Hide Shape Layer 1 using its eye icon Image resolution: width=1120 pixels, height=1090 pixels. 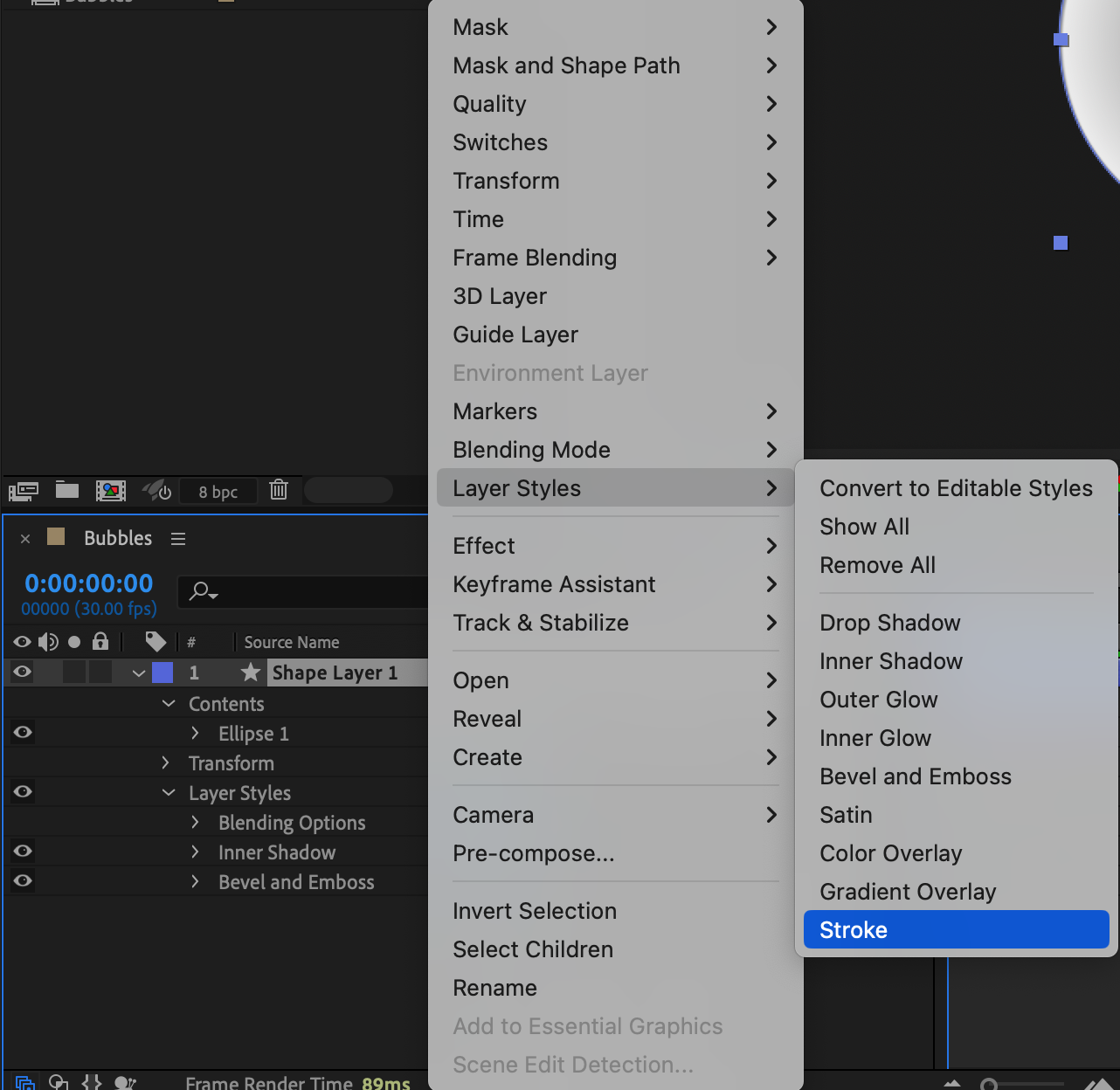coord(23,672)
